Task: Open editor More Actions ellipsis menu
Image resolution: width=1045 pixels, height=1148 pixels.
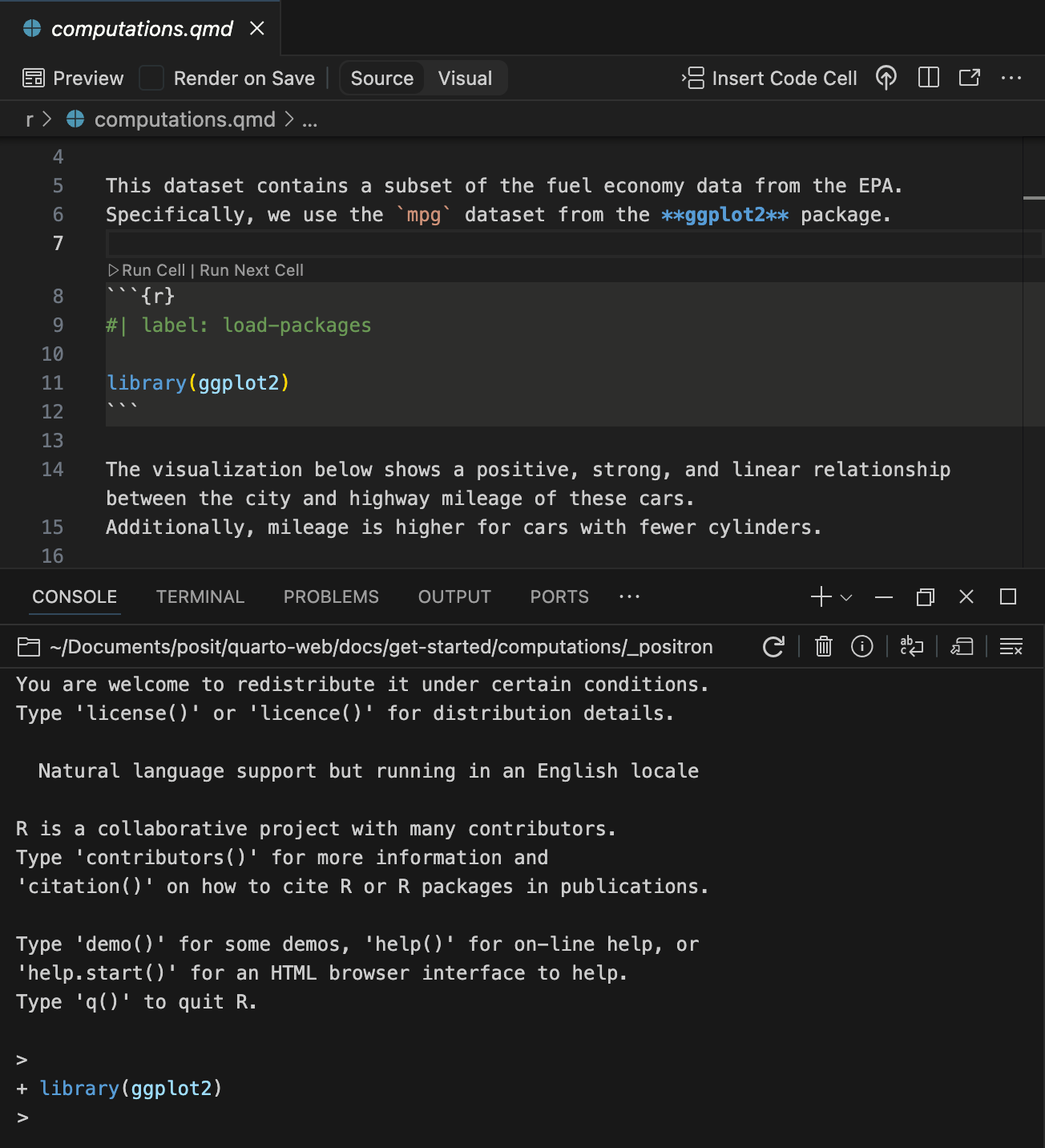Action: pos(1011,78)
